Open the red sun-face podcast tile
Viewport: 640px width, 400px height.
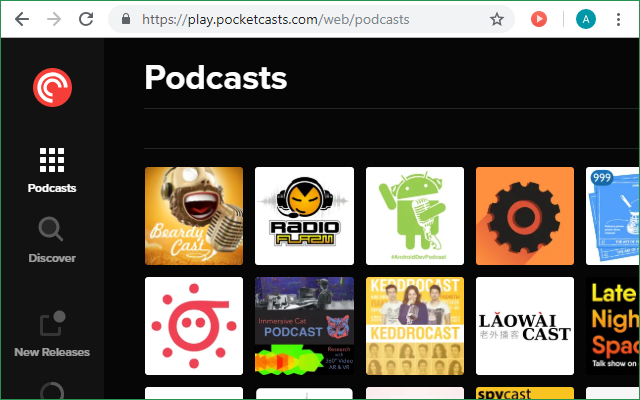[194, 326]
